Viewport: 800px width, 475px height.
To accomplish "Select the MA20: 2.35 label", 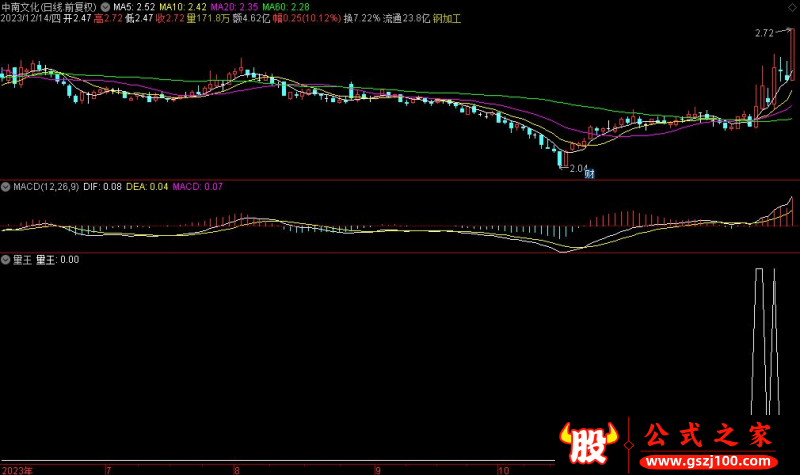I will [x=234, y=7].
